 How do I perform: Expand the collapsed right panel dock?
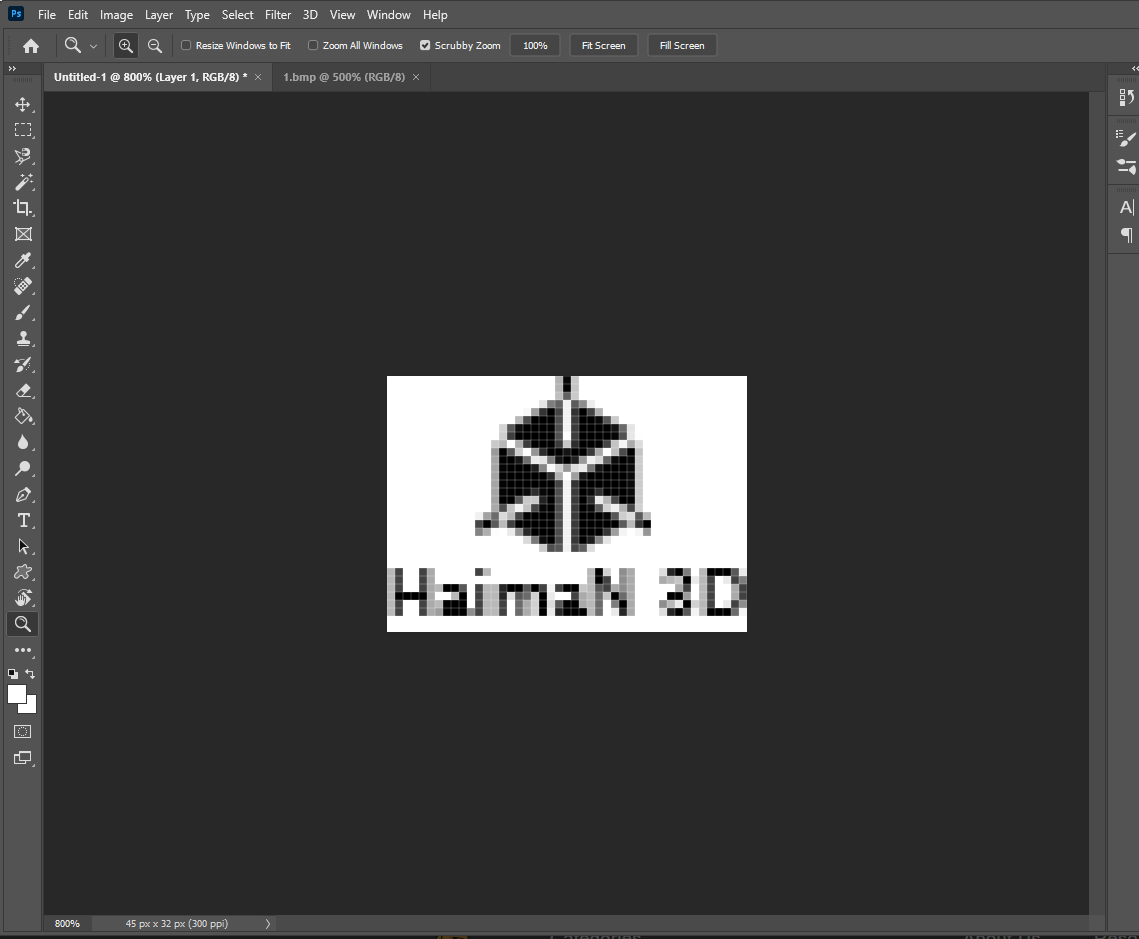click(x=1134, y=68)
